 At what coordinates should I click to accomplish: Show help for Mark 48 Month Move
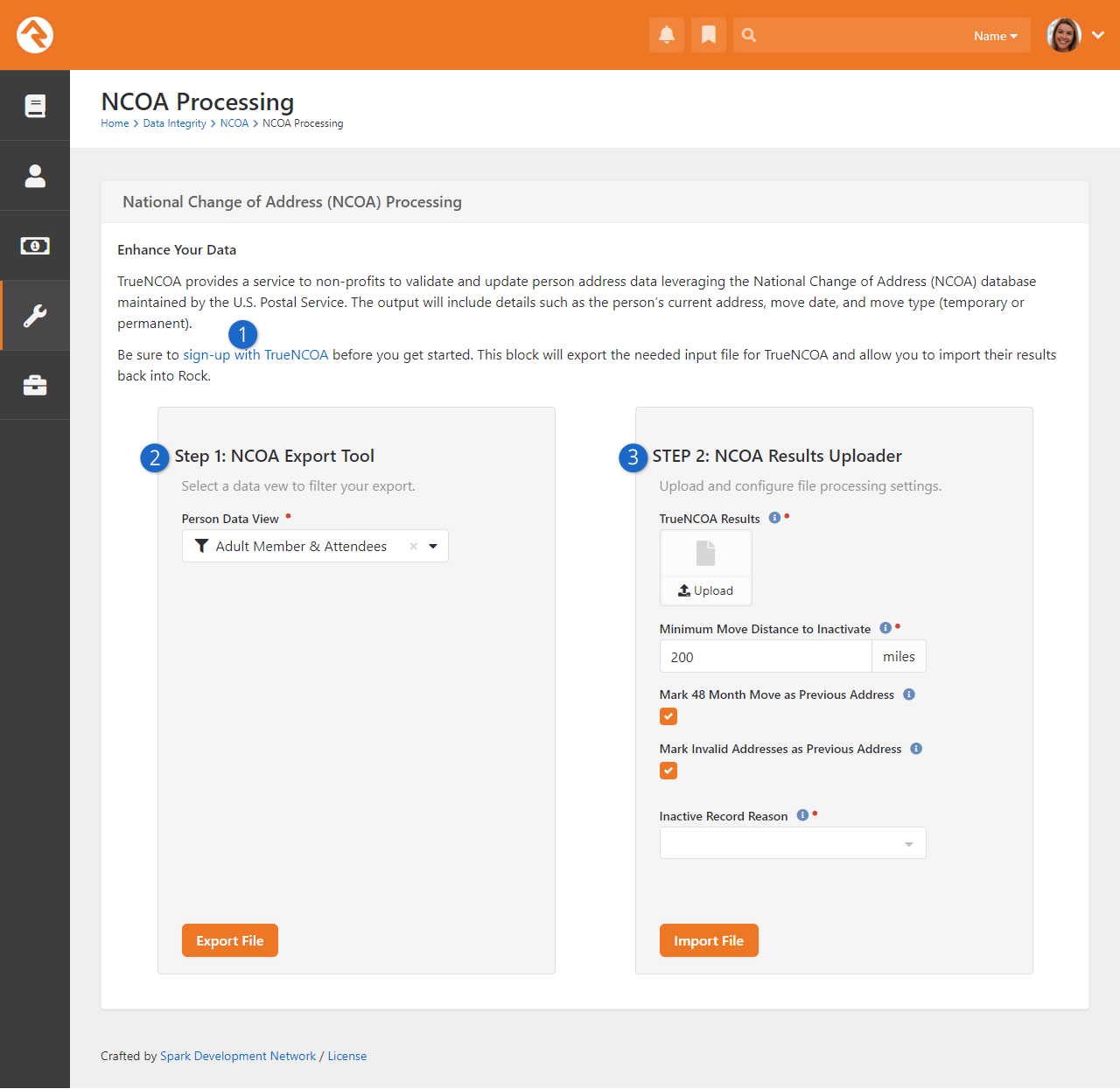pos(909,695)
